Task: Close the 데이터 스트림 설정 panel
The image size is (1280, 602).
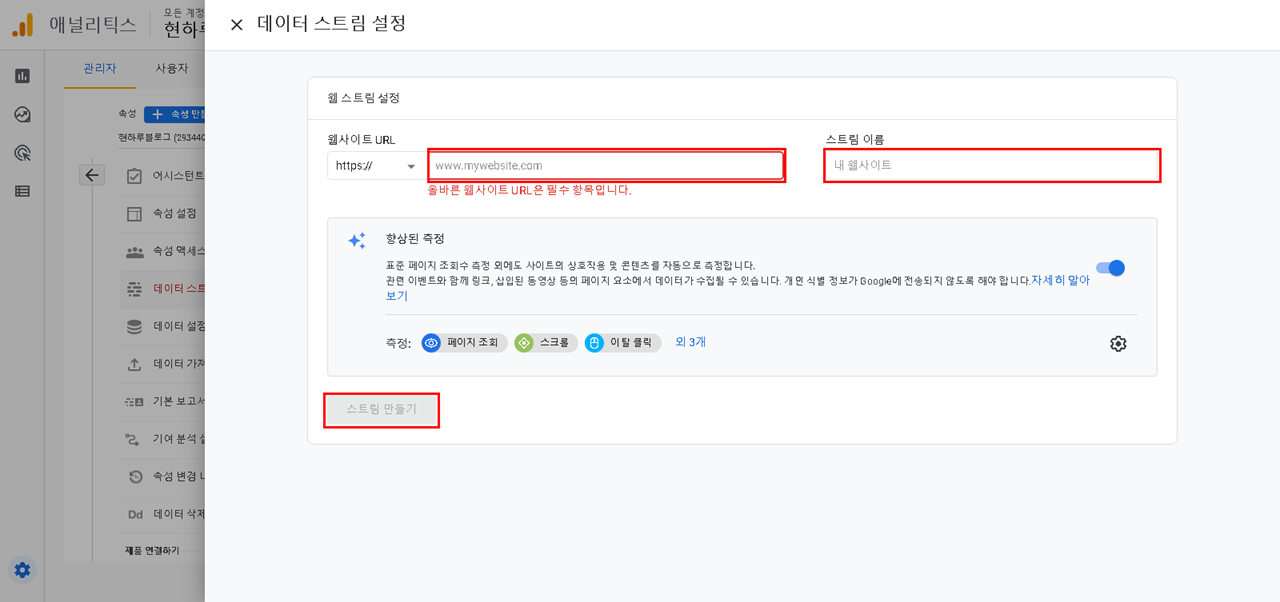Action: coord(237,25)
